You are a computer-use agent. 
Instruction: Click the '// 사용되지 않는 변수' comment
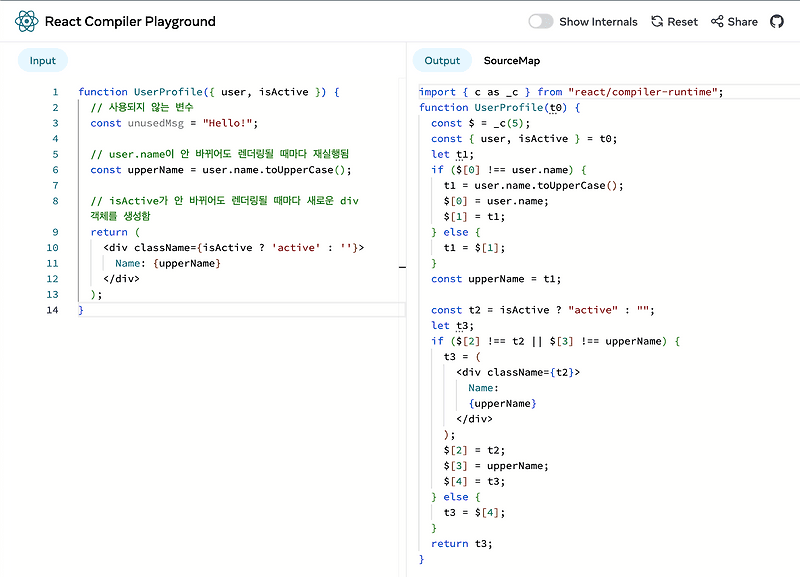click(142, 107)
